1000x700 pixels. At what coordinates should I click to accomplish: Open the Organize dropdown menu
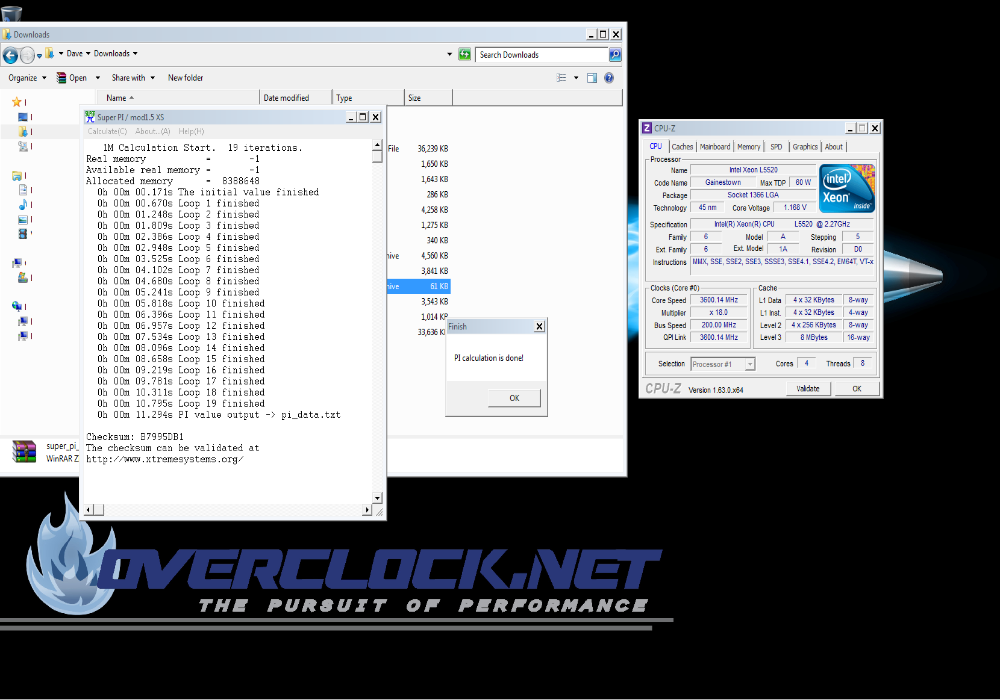pos(27,78)
